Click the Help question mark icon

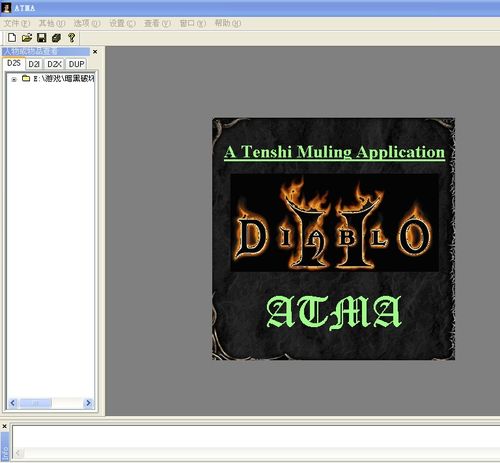pos(71,37)
